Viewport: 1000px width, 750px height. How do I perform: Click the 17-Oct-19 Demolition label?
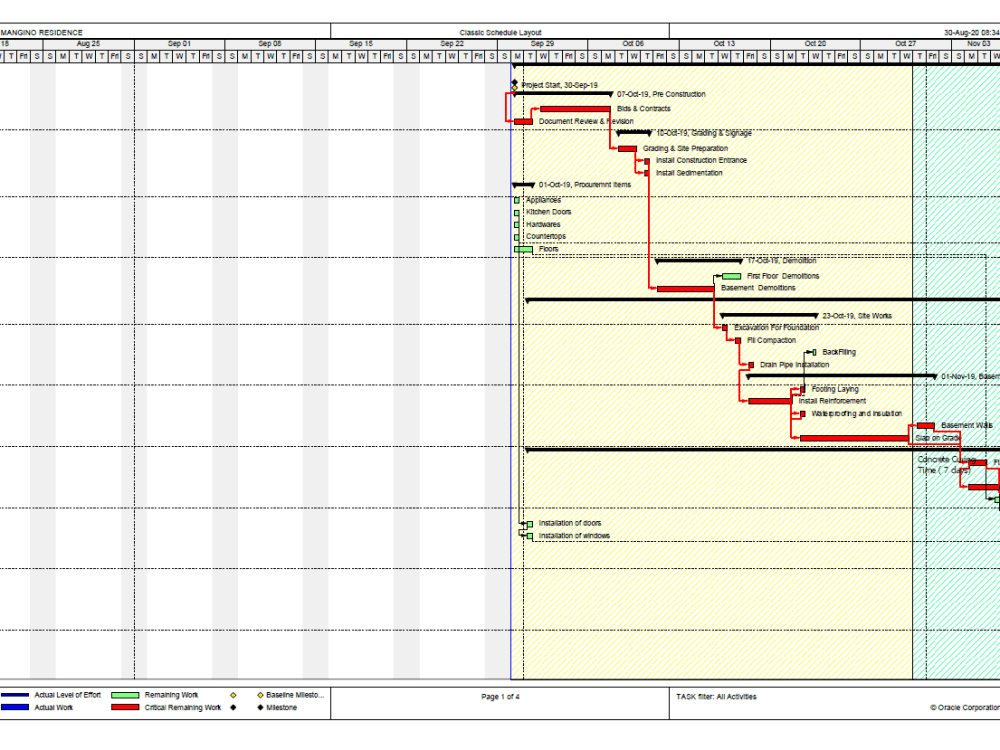pos(782,261)
